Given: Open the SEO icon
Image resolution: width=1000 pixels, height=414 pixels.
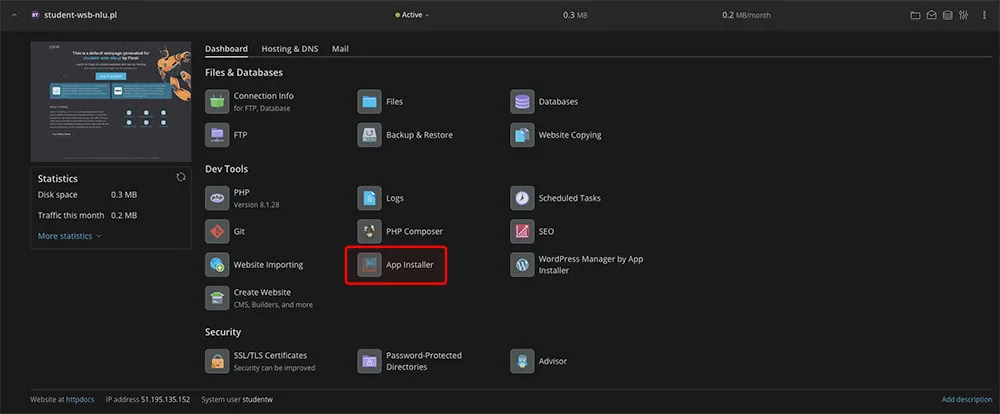Looking at the screenshot, I should tap(522, 231).
